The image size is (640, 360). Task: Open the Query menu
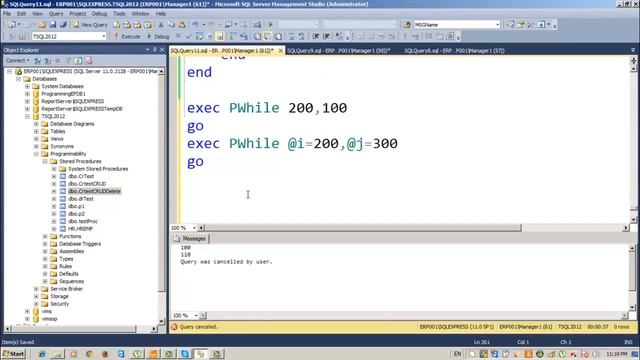(x=56, y=13)
